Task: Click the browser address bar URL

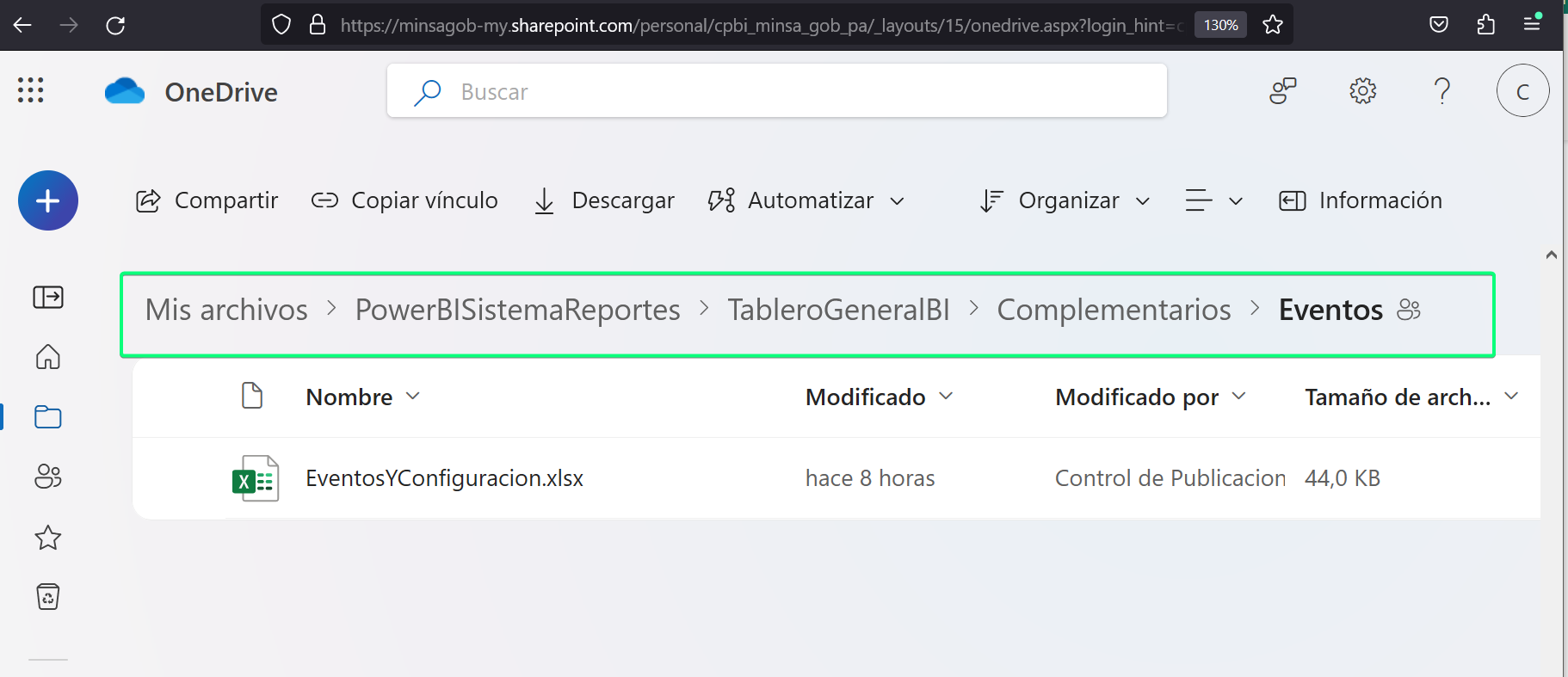Action: pos(761,25)
